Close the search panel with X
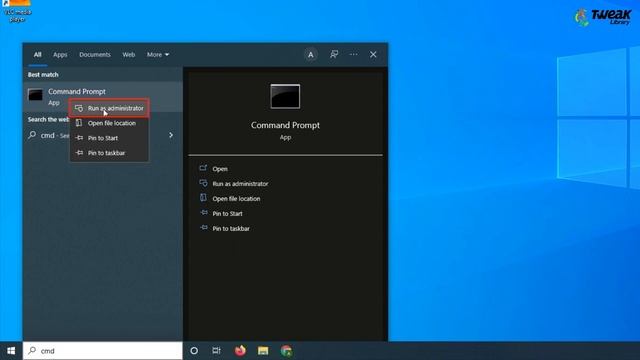640x360 pixels. 373,54
